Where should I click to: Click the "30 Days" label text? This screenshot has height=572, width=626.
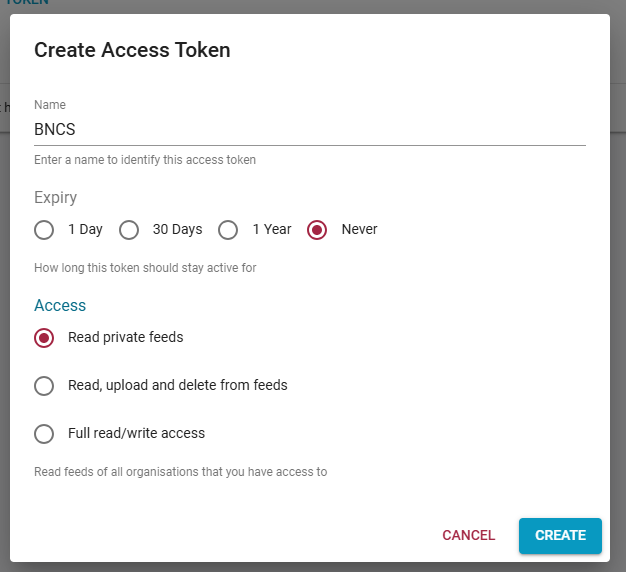pyautogui.click(x=177, y=230)
